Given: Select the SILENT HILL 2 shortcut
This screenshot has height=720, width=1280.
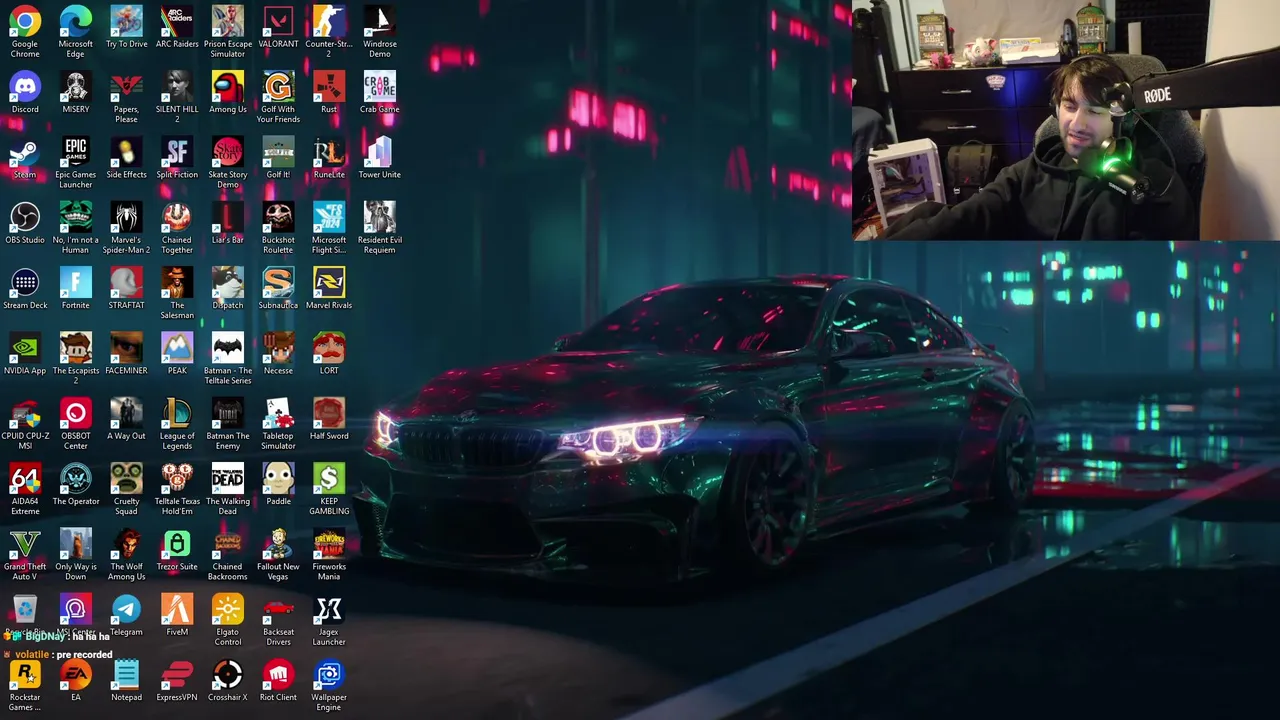Looking at the screenshot, I should pyautogui.click(x=177, y=87).
